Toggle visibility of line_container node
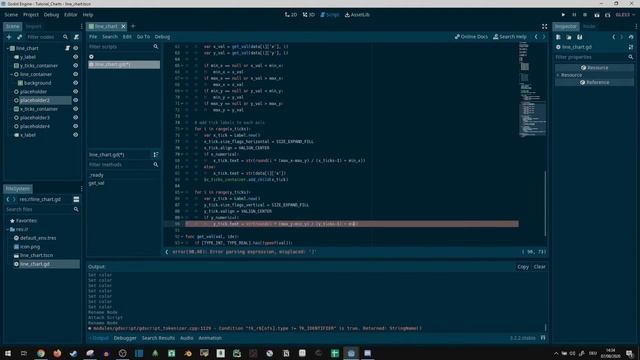 coord(76,74)
